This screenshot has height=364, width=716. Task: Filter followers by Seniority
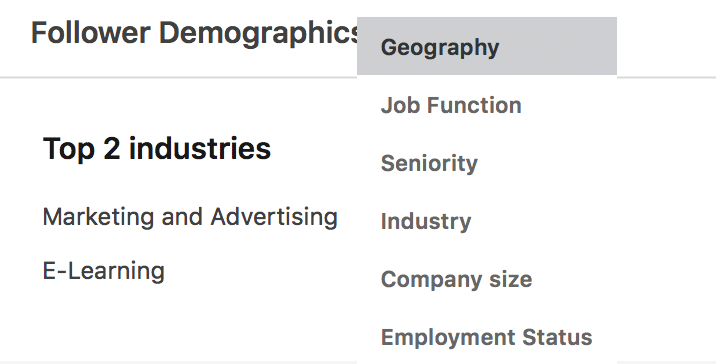point(487,163)
